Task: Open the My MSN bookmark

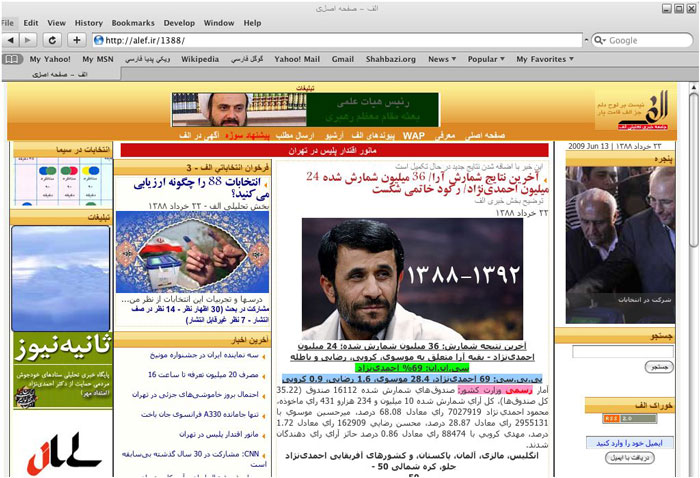Action: 98,59
